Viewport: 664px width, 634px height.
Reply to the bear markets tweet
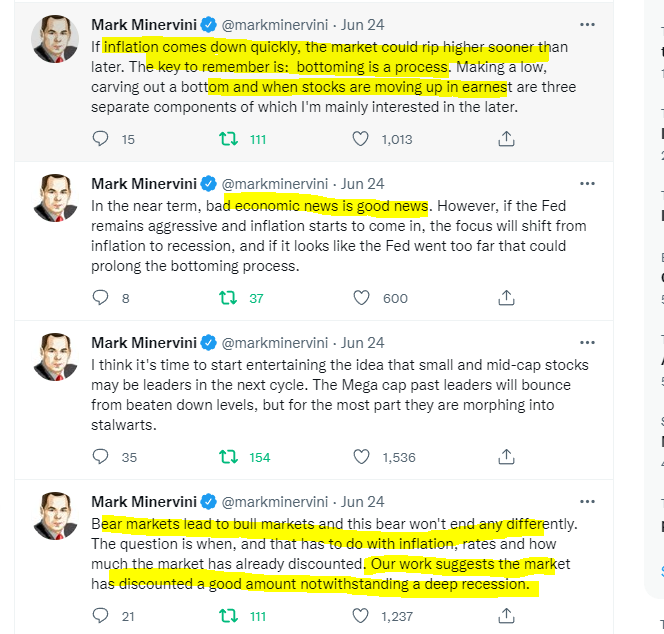100,616
